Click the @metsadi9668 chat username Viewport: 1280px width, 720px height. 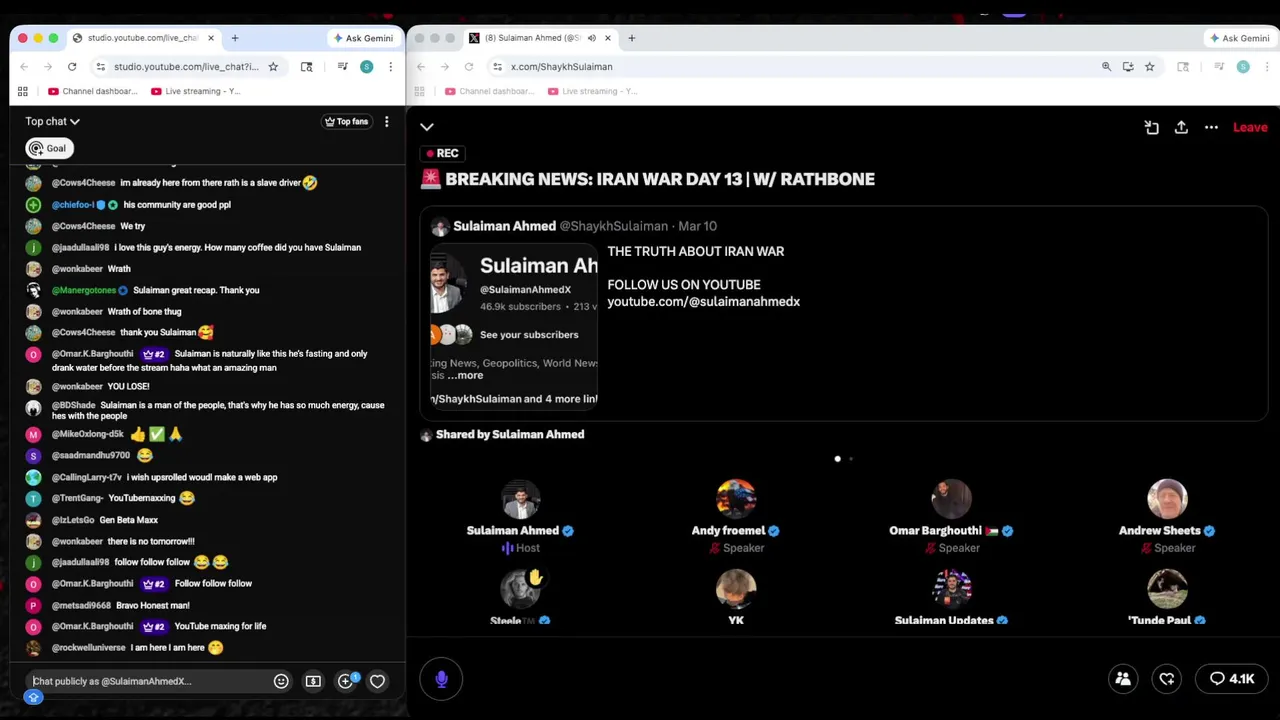(81, 606)
